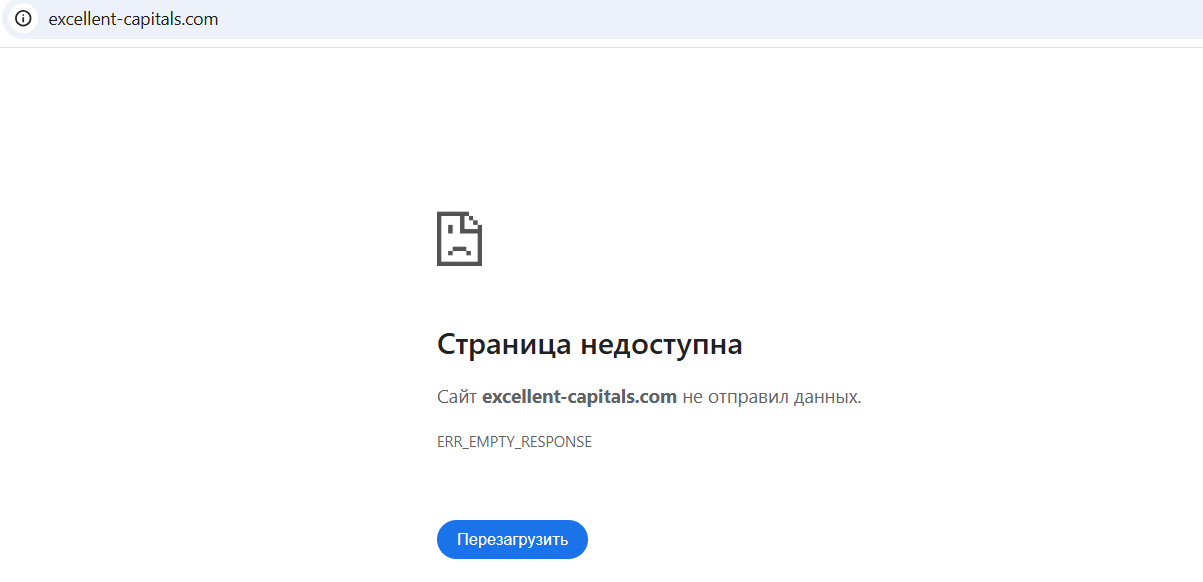Select the "Страница недоступна" heading
Image resolution: width=1203 pixels, height=582 pixels.
[x=590, y=345]
